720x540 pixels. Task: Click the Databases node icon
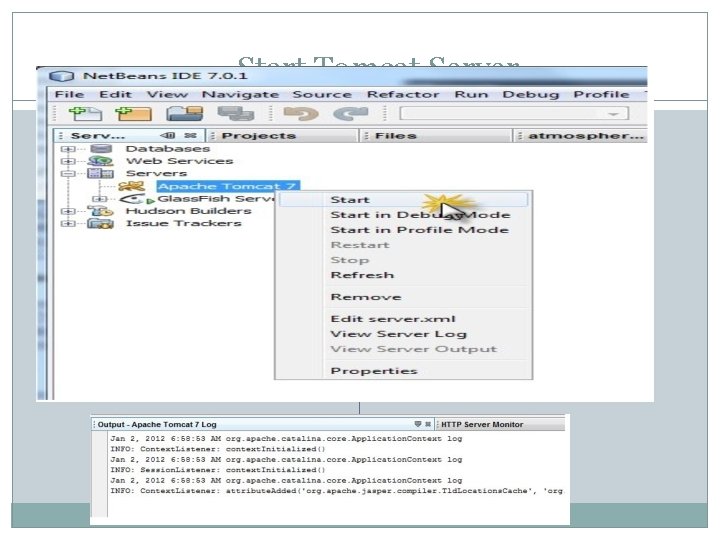101,149
